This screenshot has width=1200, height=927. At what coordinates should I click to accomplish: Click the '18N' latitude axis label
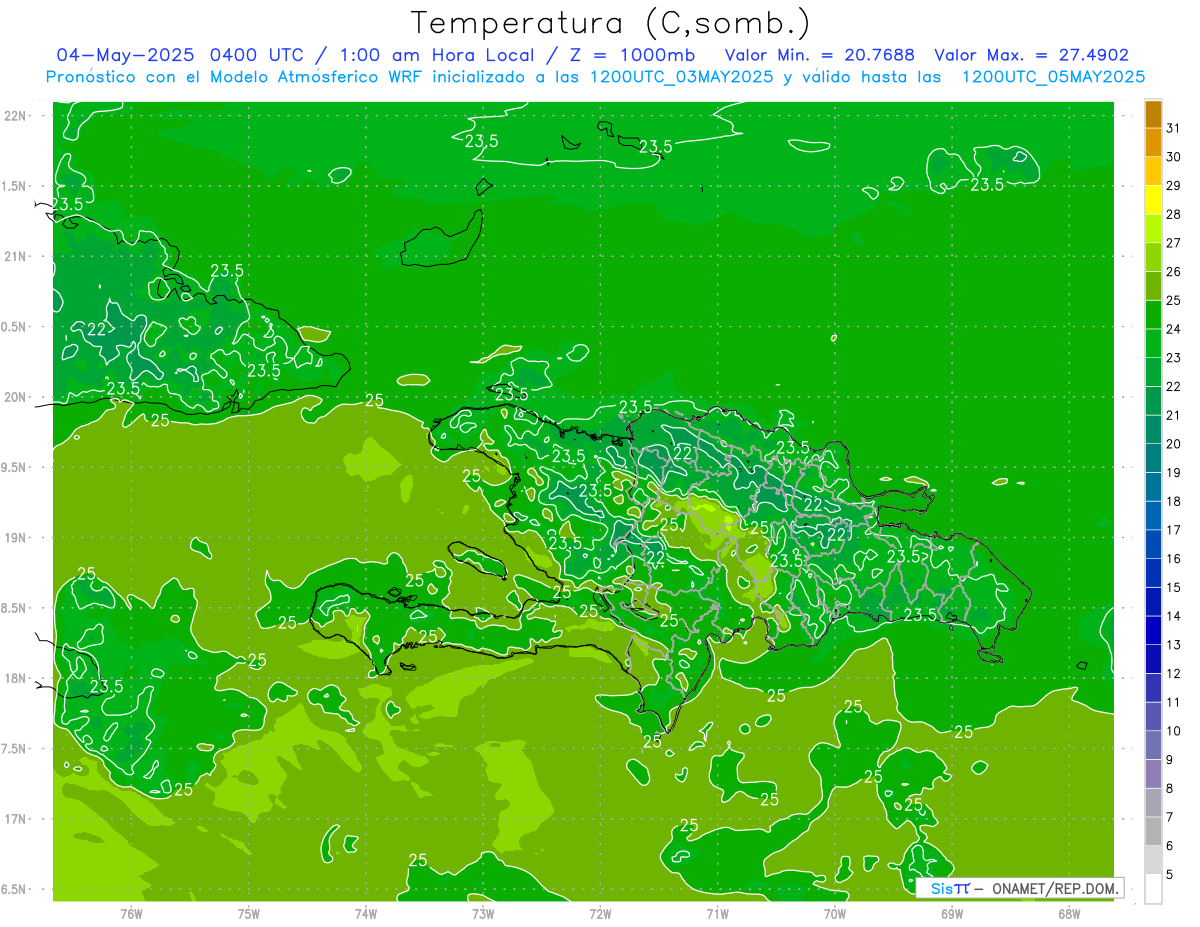(x=15, y=678)
